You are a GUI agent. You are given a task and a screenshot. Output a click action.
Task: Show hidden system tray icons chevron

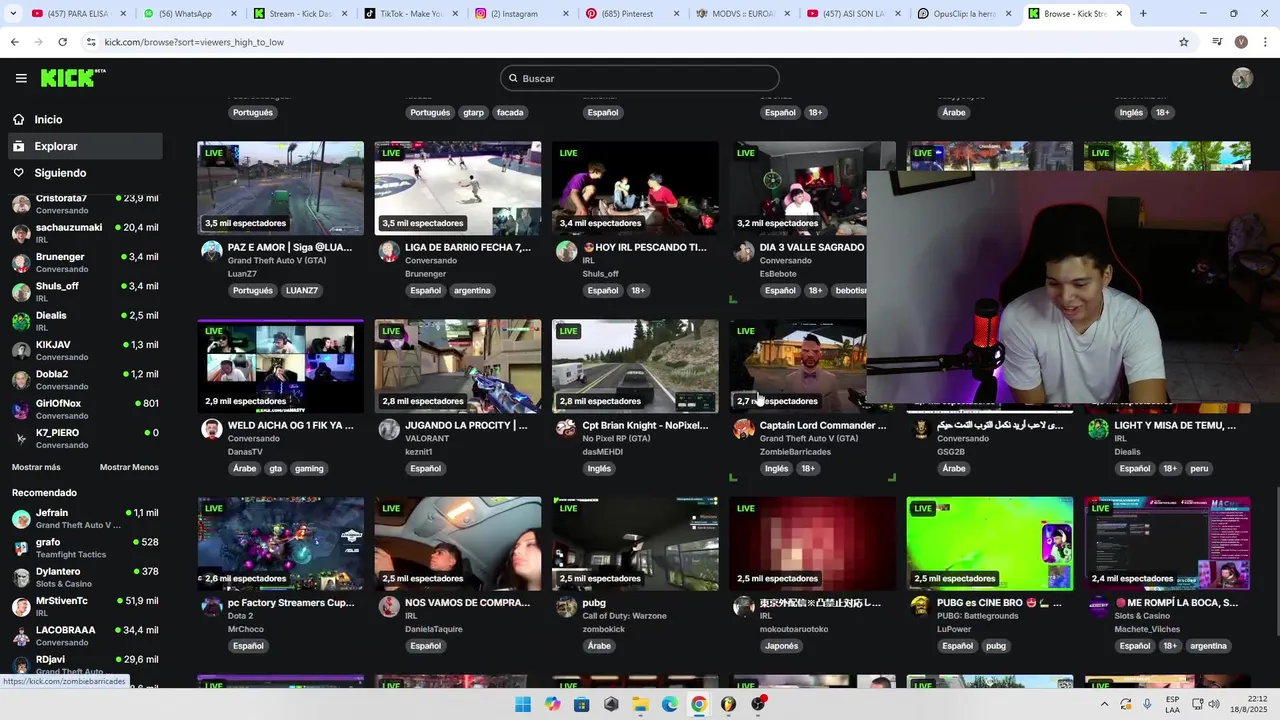[x=1104, y=704]
